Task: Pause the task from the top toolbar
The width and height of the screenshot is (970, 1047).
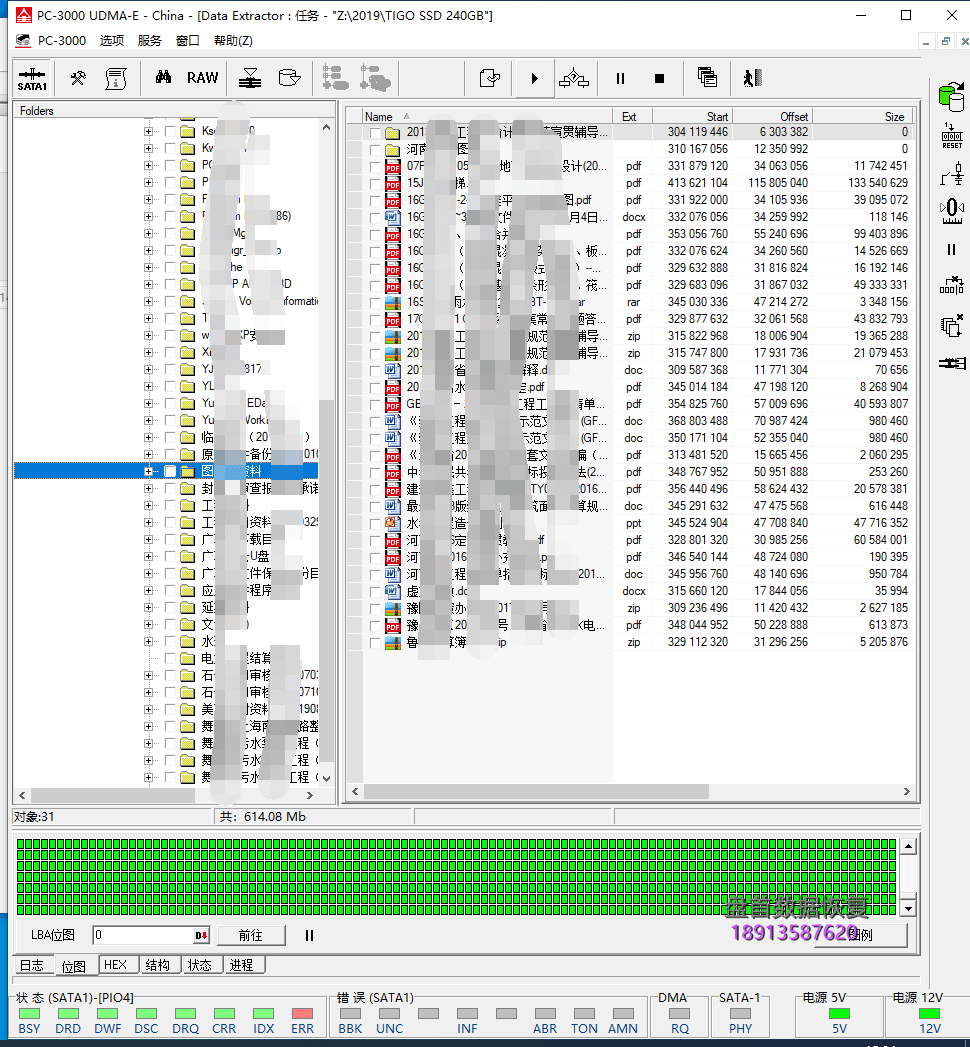Action: [x=620, y=79]
